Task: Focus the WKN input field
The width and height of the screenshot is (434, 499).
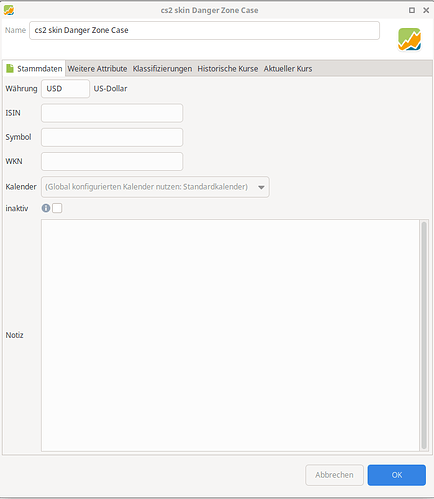Action: (112, 161)
